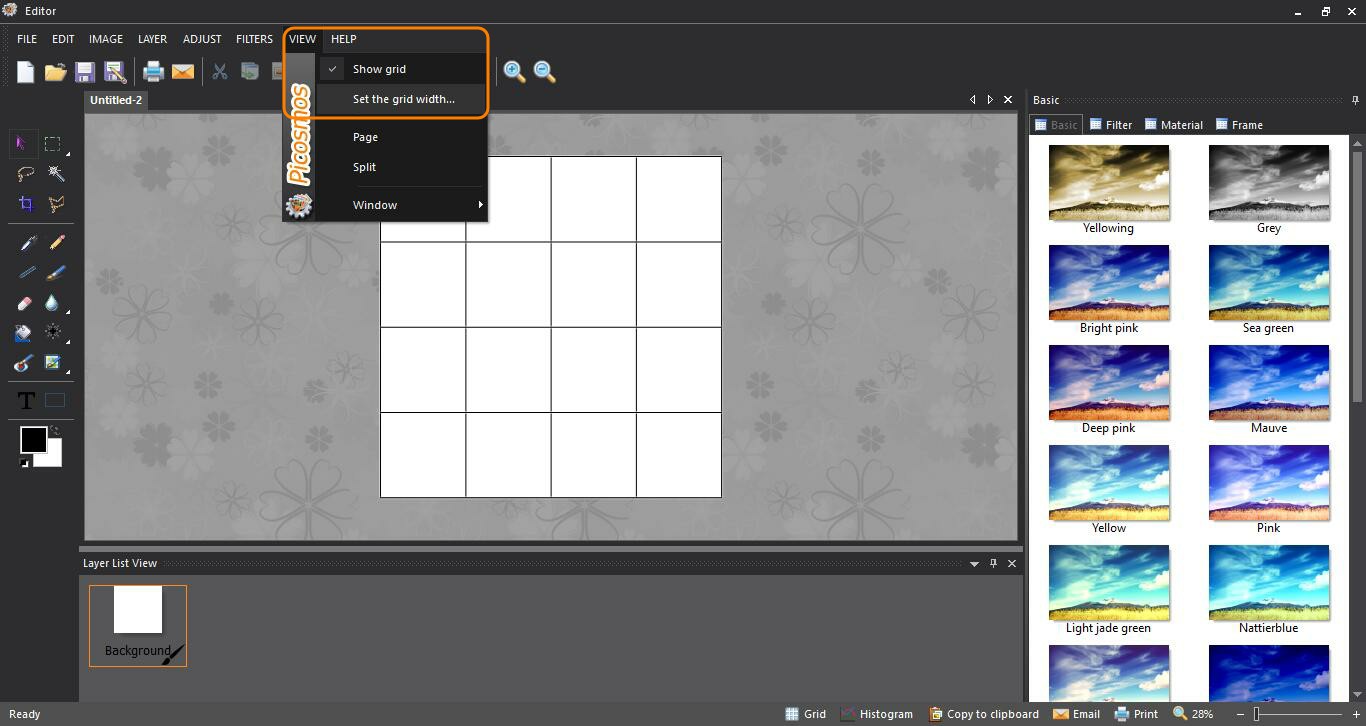Open Layer List View dropdown arrow

click(974, 564)
